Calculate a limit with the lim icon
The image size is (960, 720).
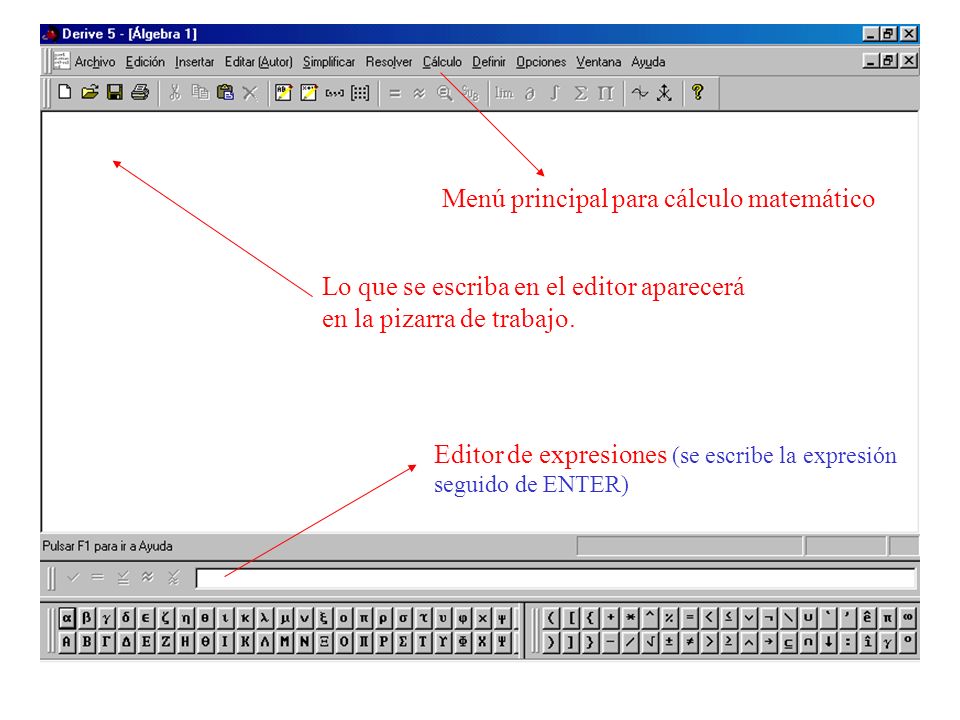click(x=504, y=93)
